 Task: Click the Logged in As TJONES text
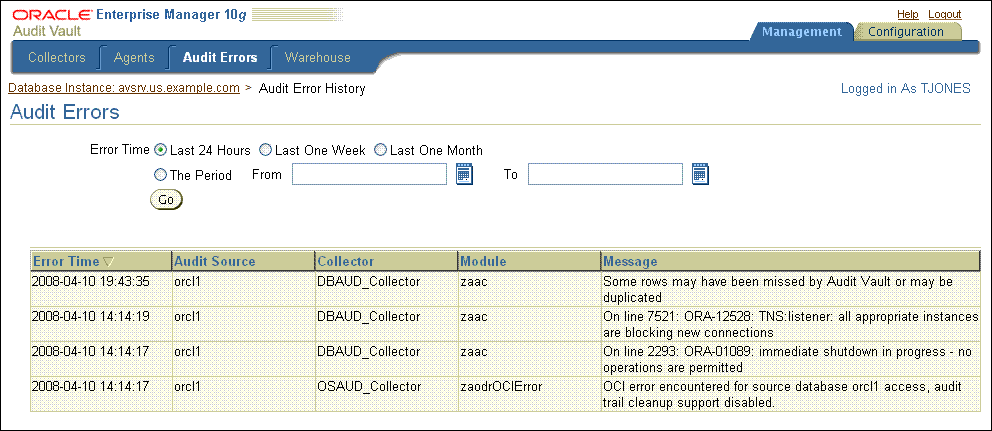pos(905,89)
